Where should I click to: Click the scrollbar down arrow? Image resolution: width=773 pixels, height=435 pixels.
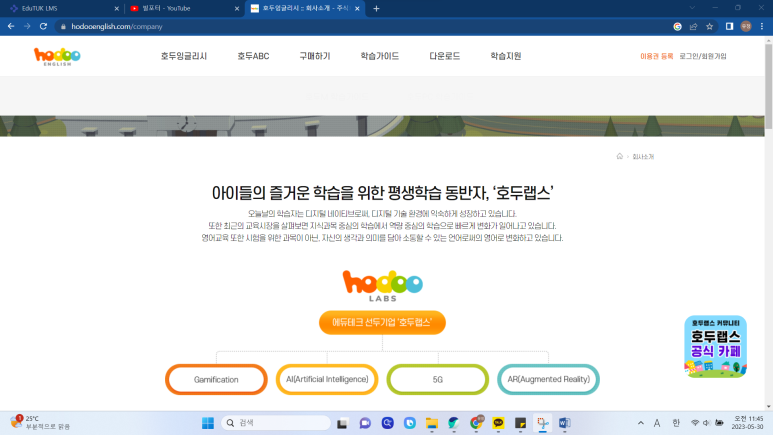coord(769,407)
